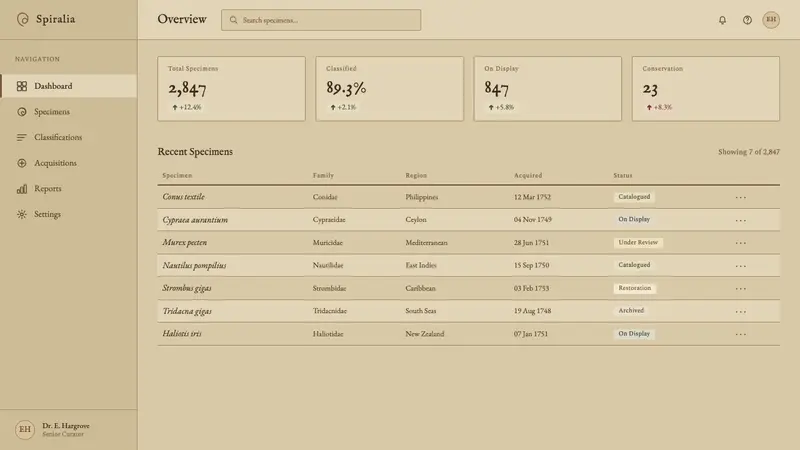This screenshot has height=450, width=800.
Task: Click the Overview page title
Action: 182,19
